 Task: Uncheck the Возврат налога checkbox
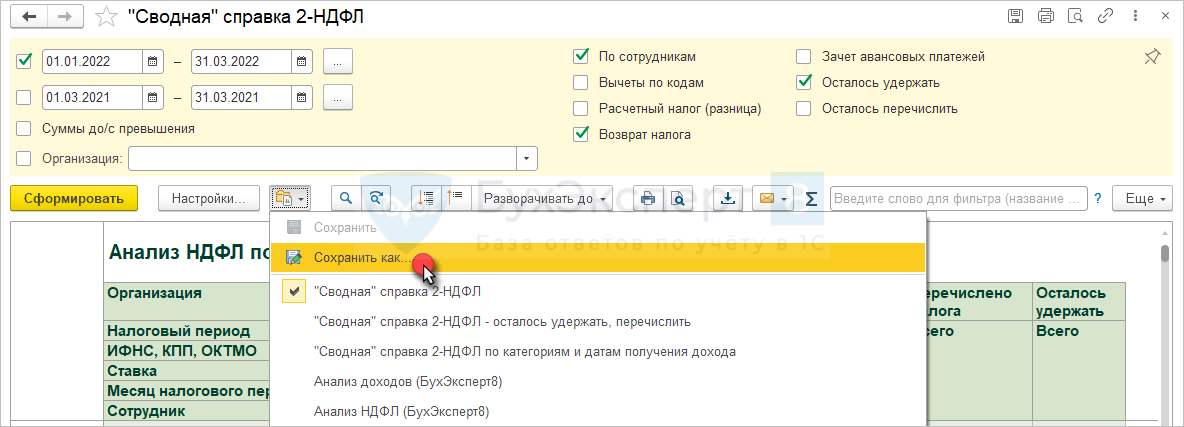581,134
